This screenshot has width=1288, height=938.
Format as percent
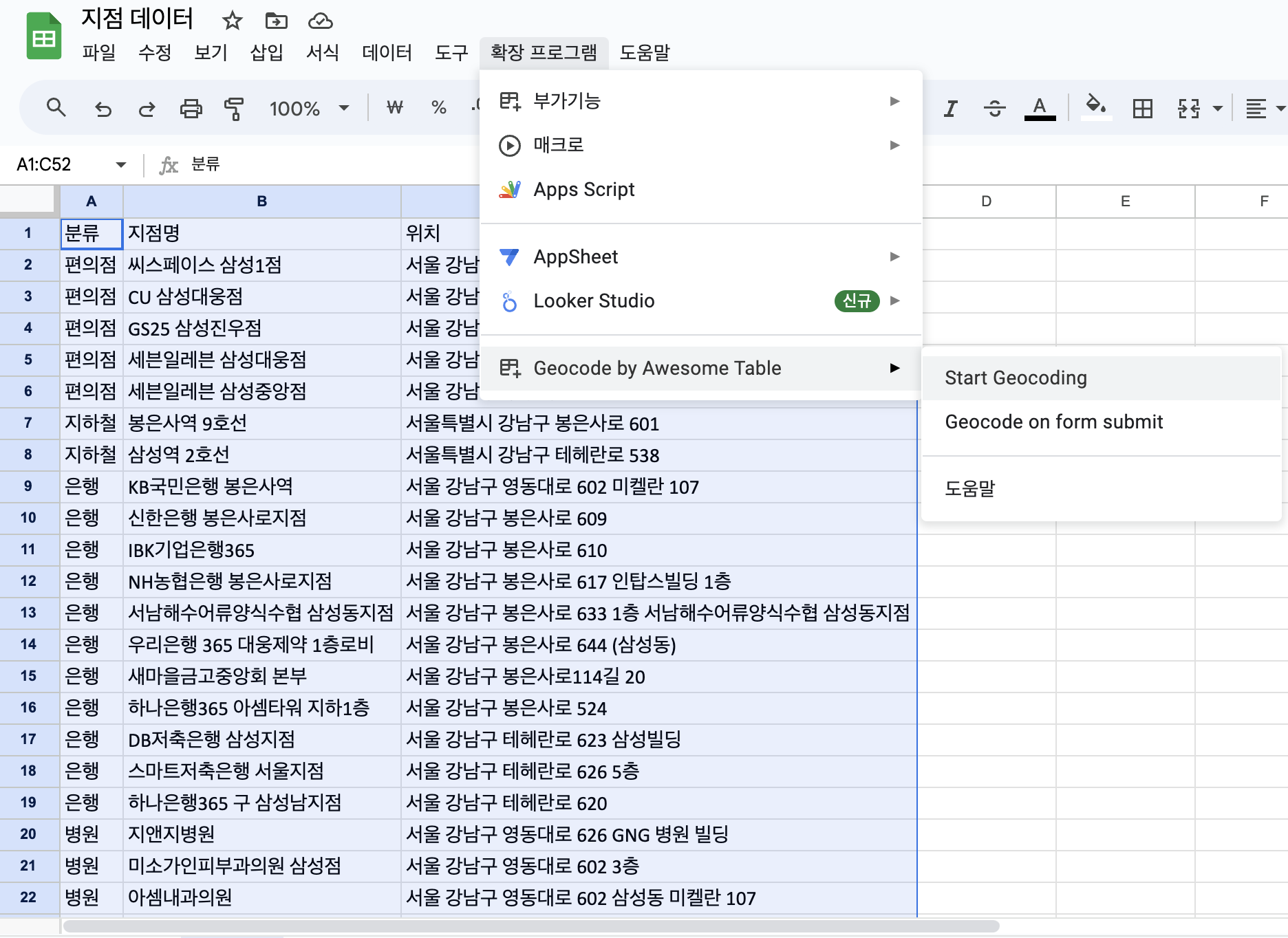pos(439,108)
